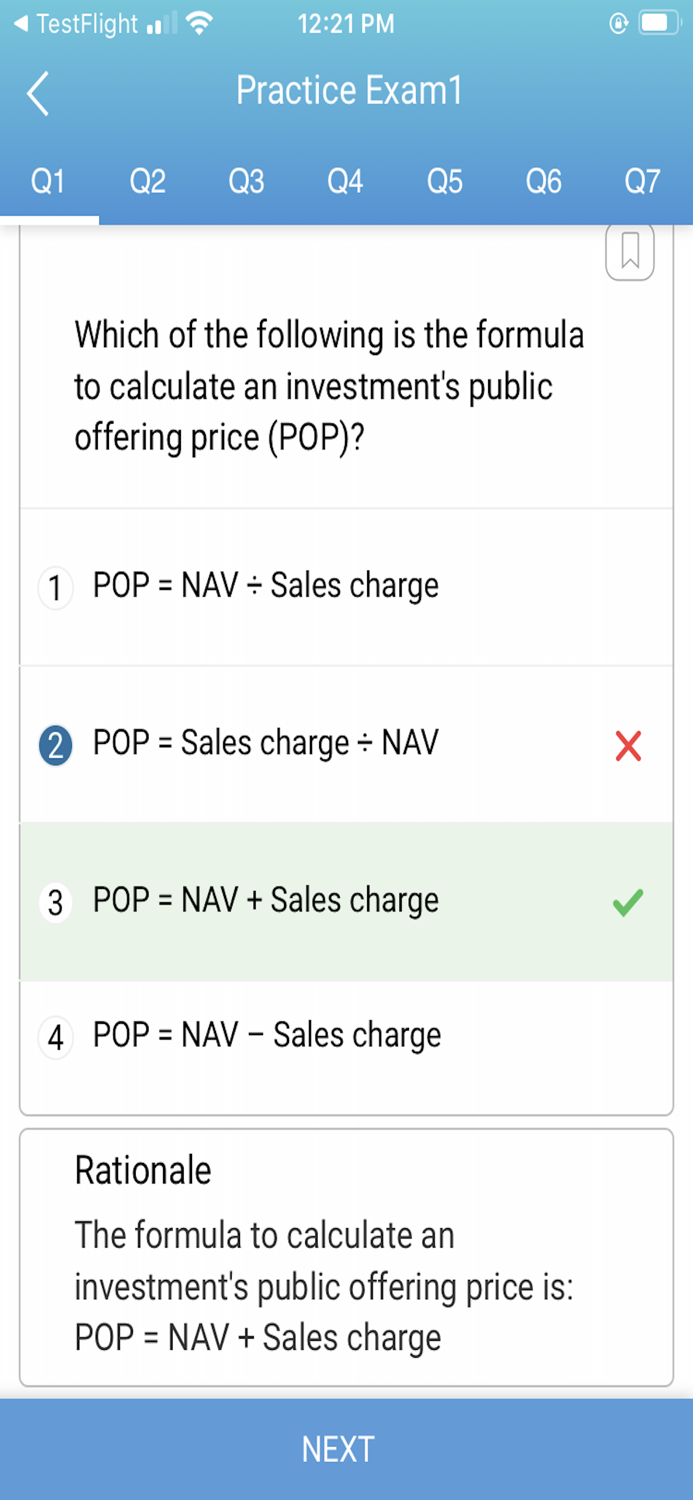Tap the Rationale explanation box
The image size is (693, 1500).
346,1258
